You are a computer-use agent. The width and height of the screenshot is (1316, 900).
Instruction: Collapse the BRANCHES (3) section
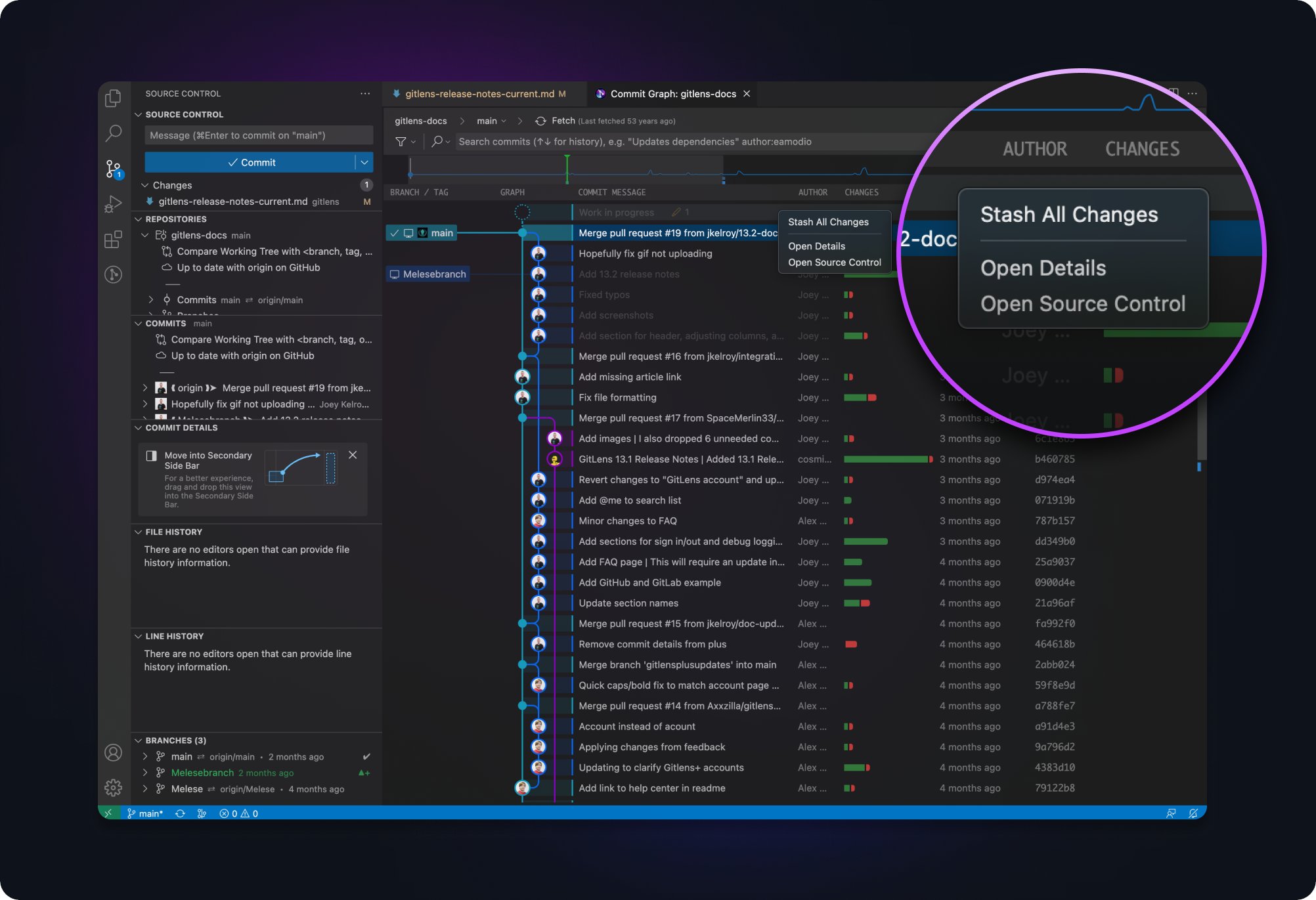[x=139, y=740]
